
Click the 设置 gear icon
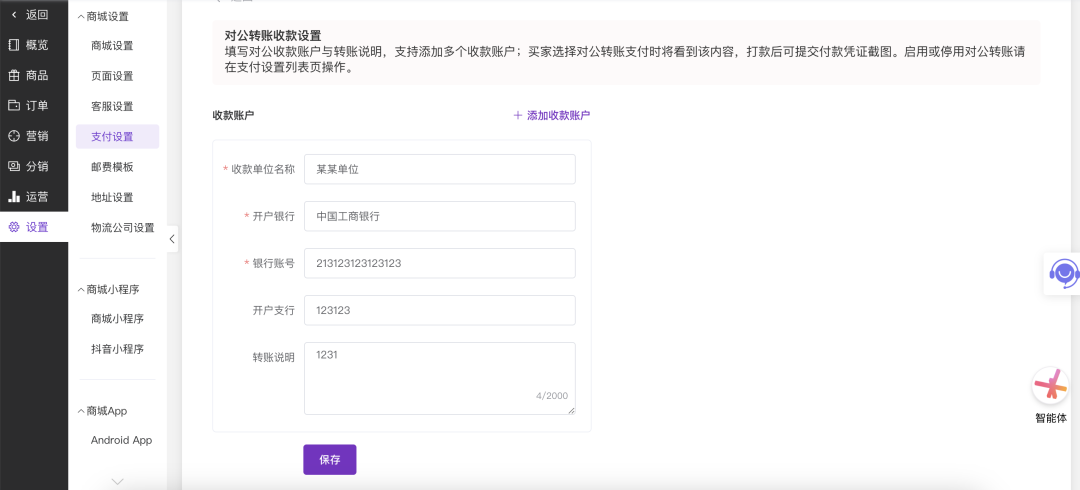(14, 227)
